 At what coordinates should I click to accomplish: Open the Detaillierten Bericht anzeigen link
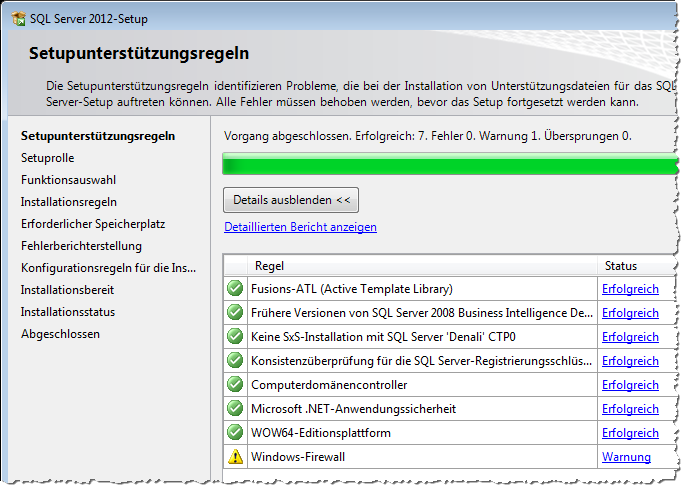point(300,227)
